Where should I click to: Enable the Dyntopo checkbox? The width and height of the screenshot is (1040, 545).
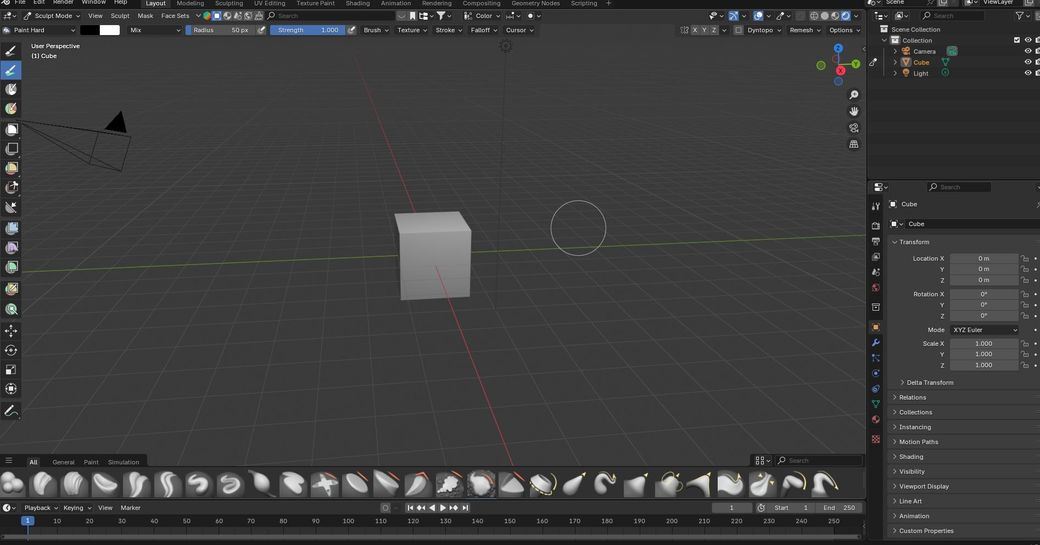[740, 30]
